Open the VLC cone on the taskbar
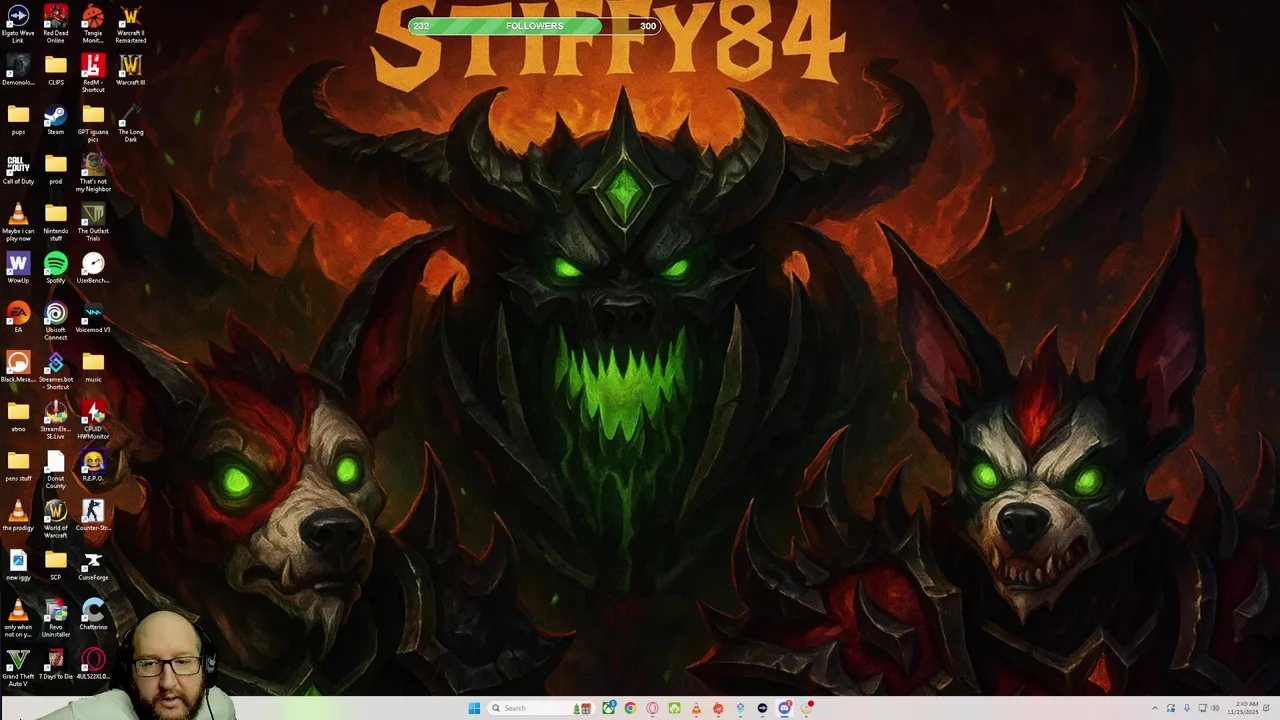 click(696, 708)
